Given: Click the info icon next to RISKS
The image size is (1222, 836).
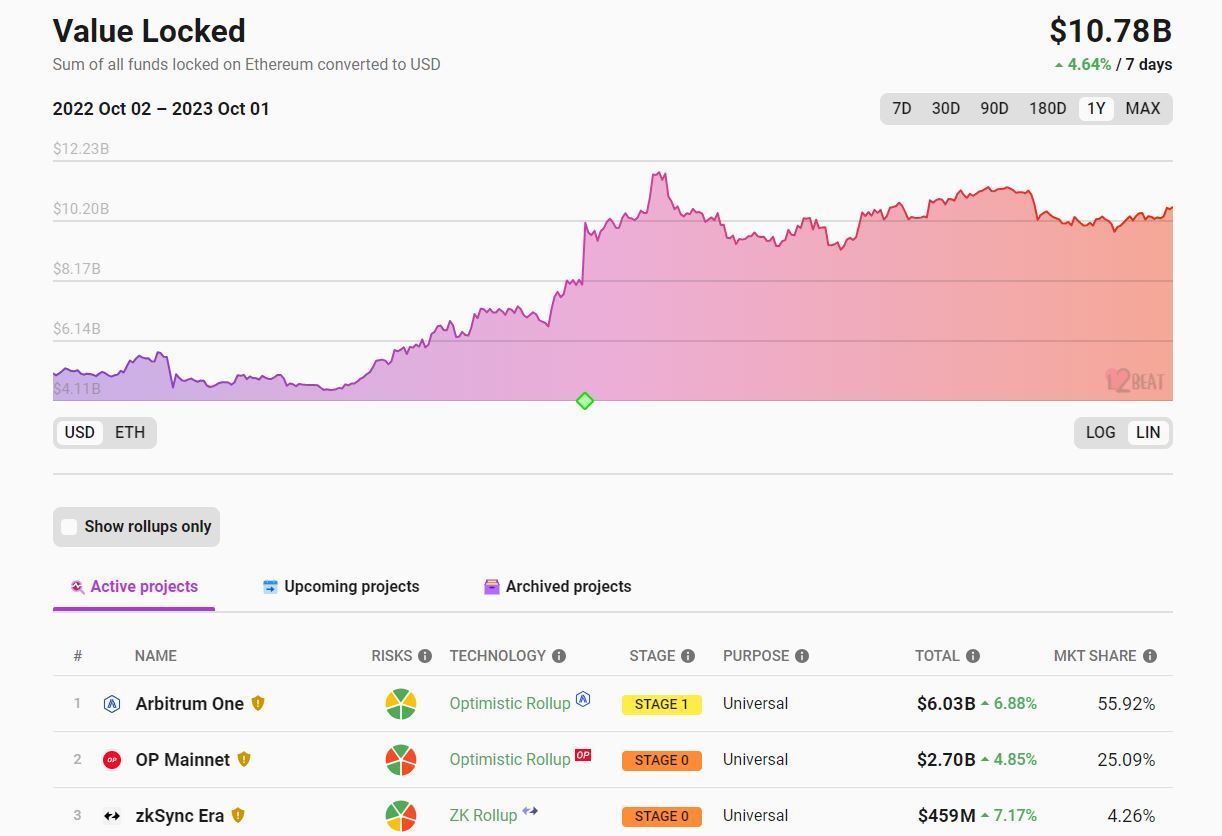Looking at the screenshot, I should (x=425, y=656).
